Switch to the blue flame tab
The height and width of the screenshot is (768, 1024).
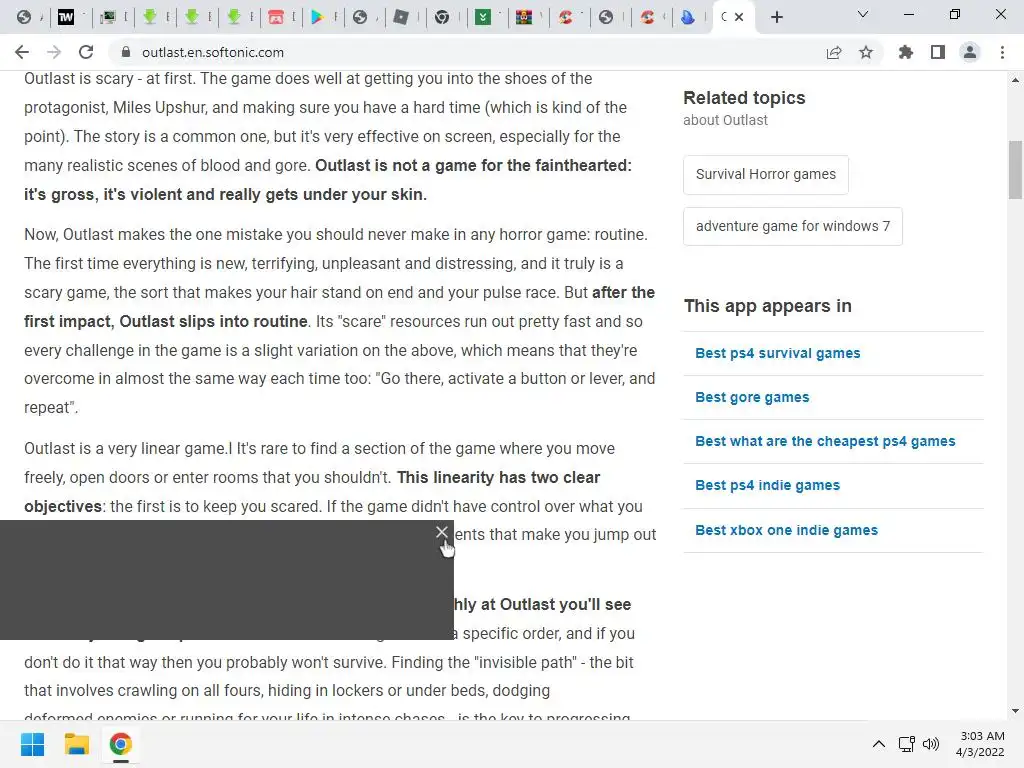(x=688, y=17)
